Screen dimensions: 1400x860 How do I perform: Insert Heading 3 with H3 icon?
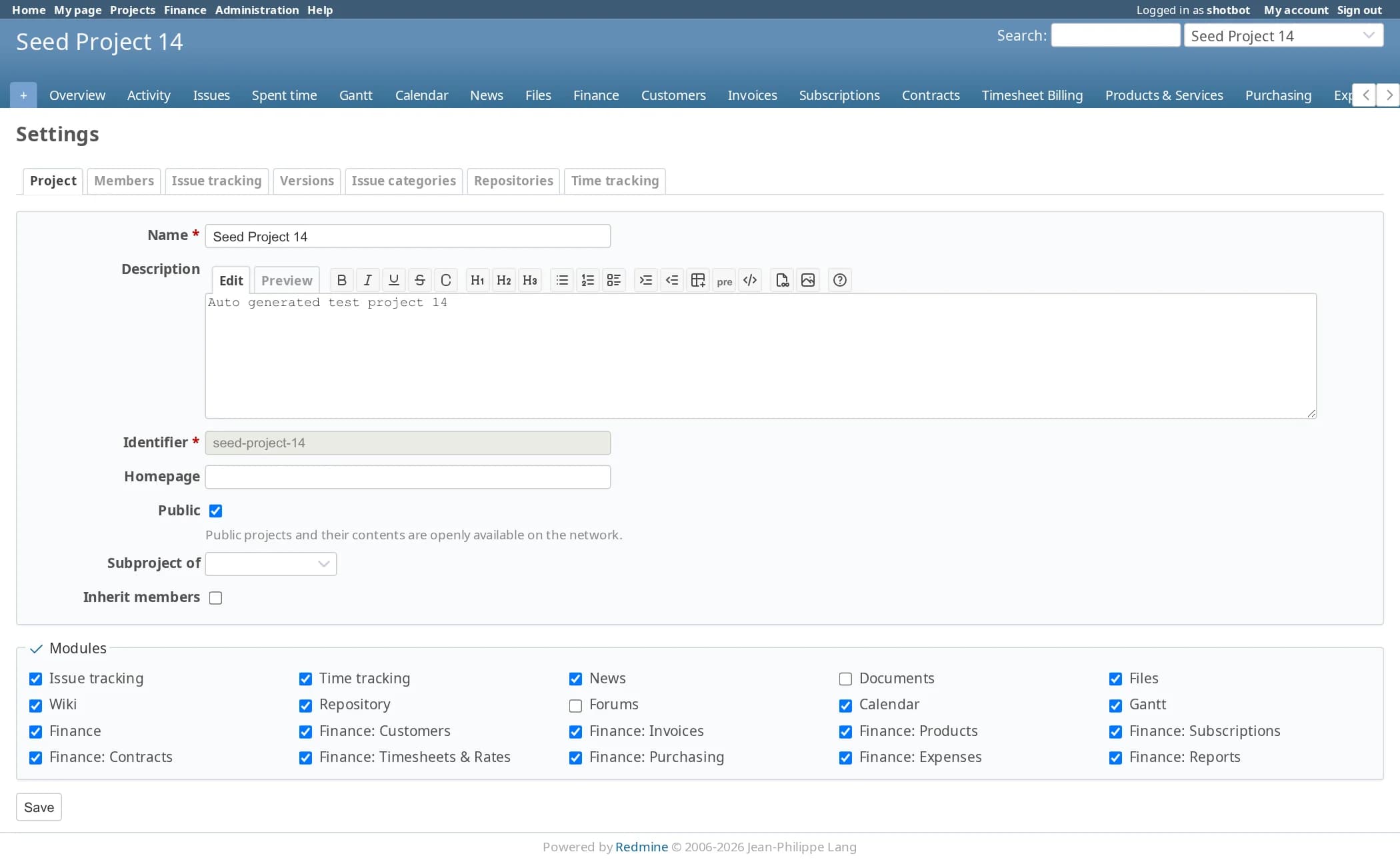pos(530,280)
